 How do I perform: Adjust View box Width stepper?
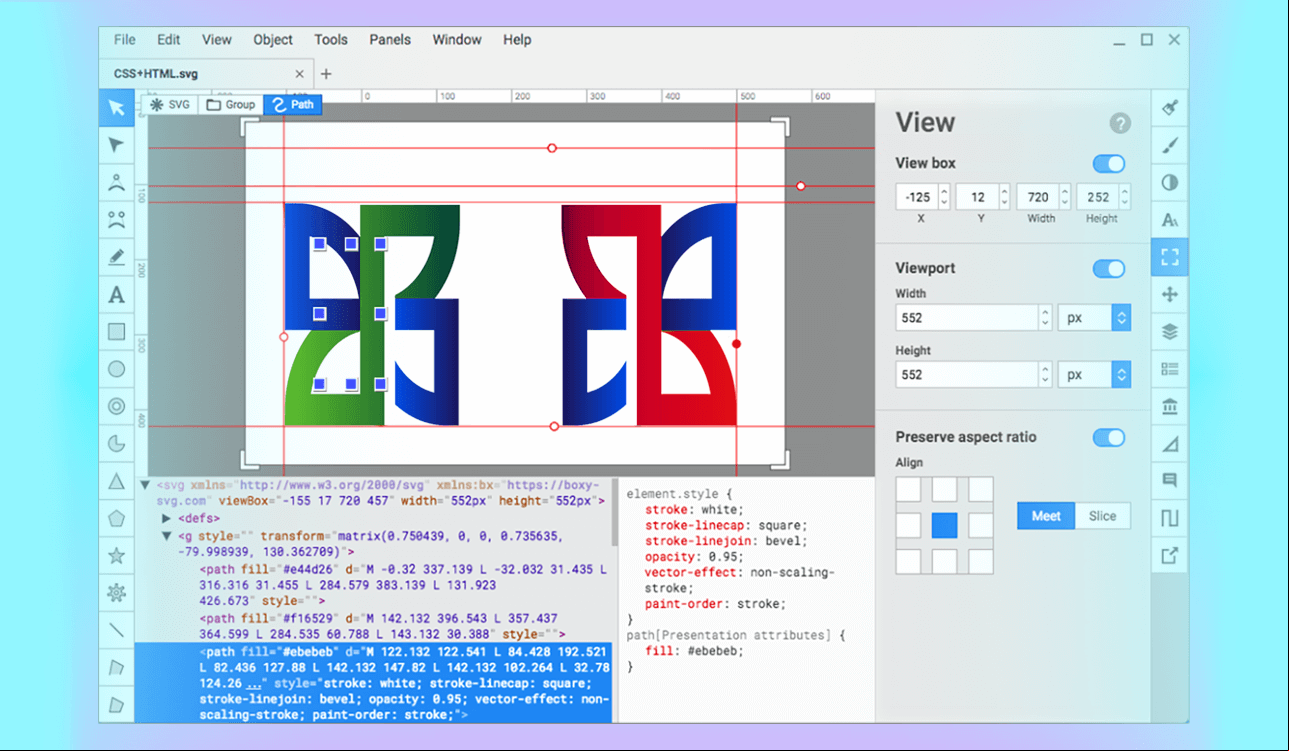coord(1065,197)
